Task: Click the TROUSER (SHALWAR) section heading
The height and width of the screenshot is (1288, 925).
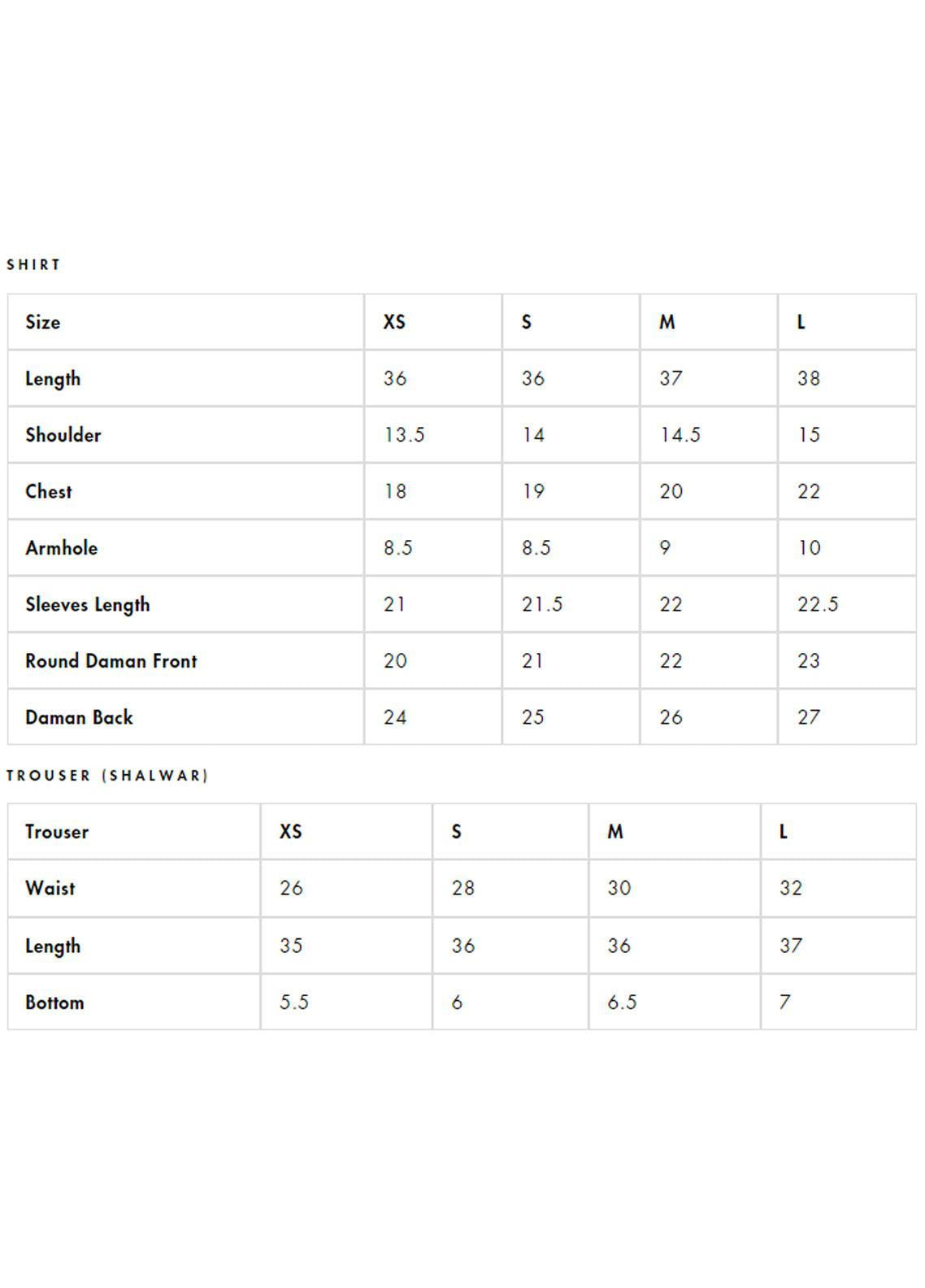Action: click(107, 776)
